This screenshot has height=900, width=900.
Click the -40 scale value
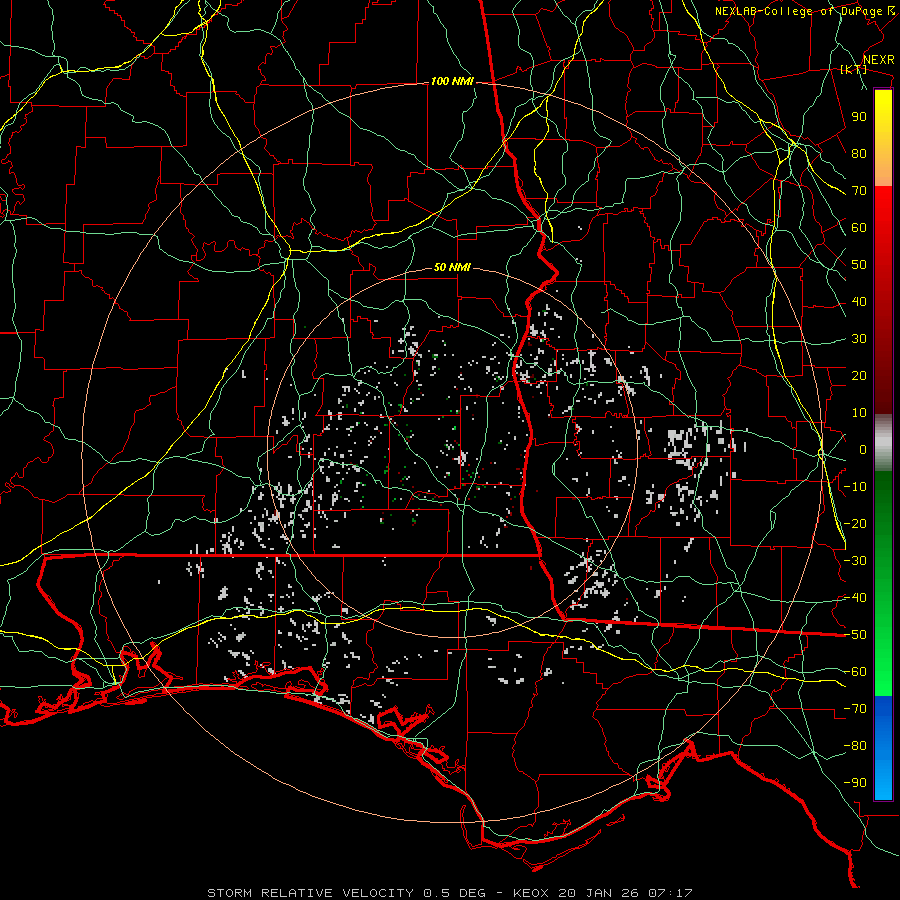click(855, 598)
